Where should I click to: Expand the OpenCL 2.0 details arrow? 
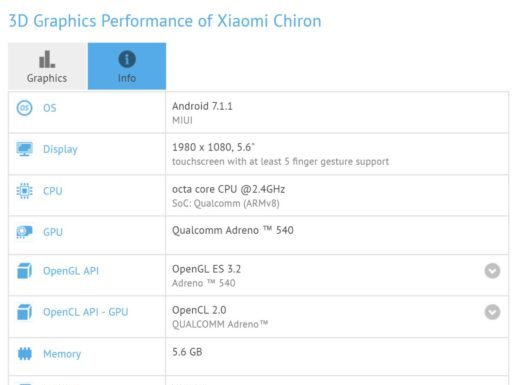click(x=492, y=312)
